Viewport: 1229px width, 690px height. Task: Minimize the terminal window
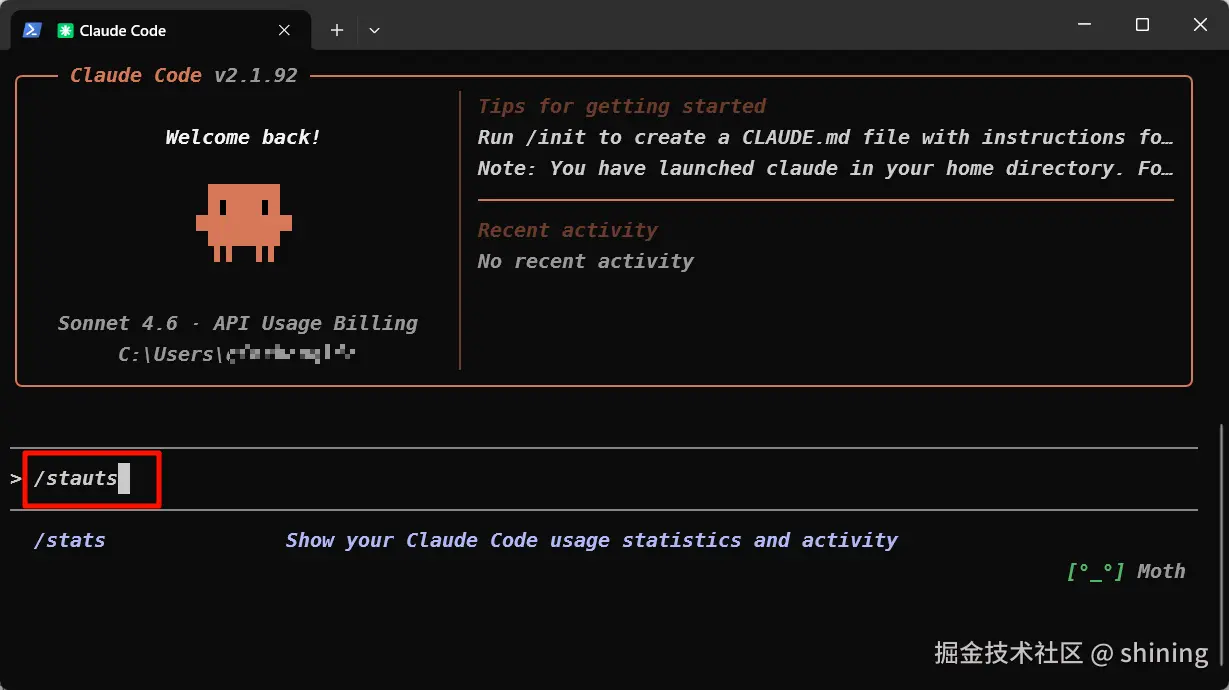pos(1084,25)
